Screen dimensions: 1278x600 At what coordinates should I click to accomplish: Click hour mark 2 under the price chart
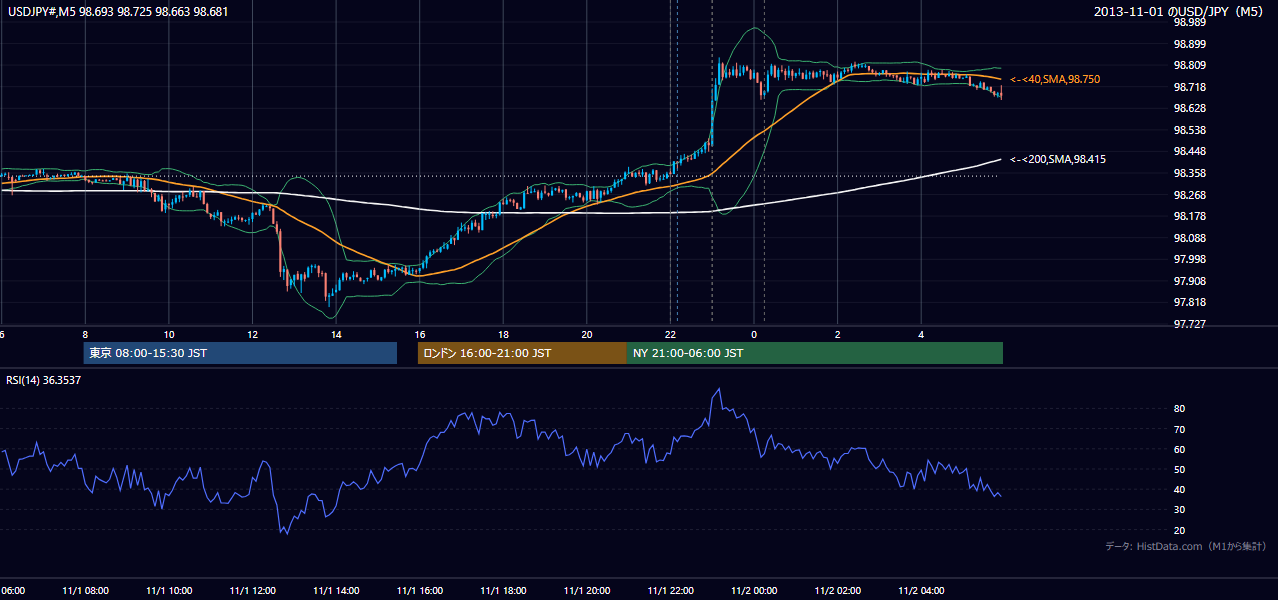coord(838,334)
